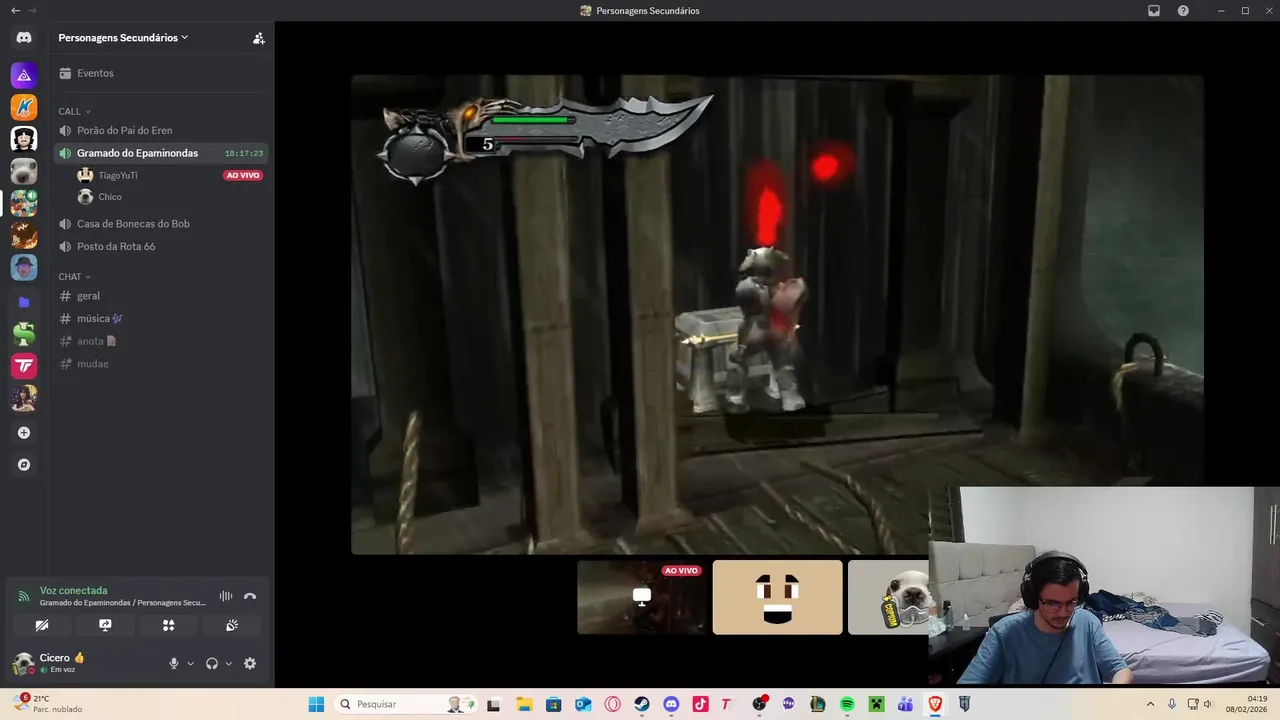Invite people icon beside server name
The height and width of the screenshot is (720, 1280).
coord(258,38)
